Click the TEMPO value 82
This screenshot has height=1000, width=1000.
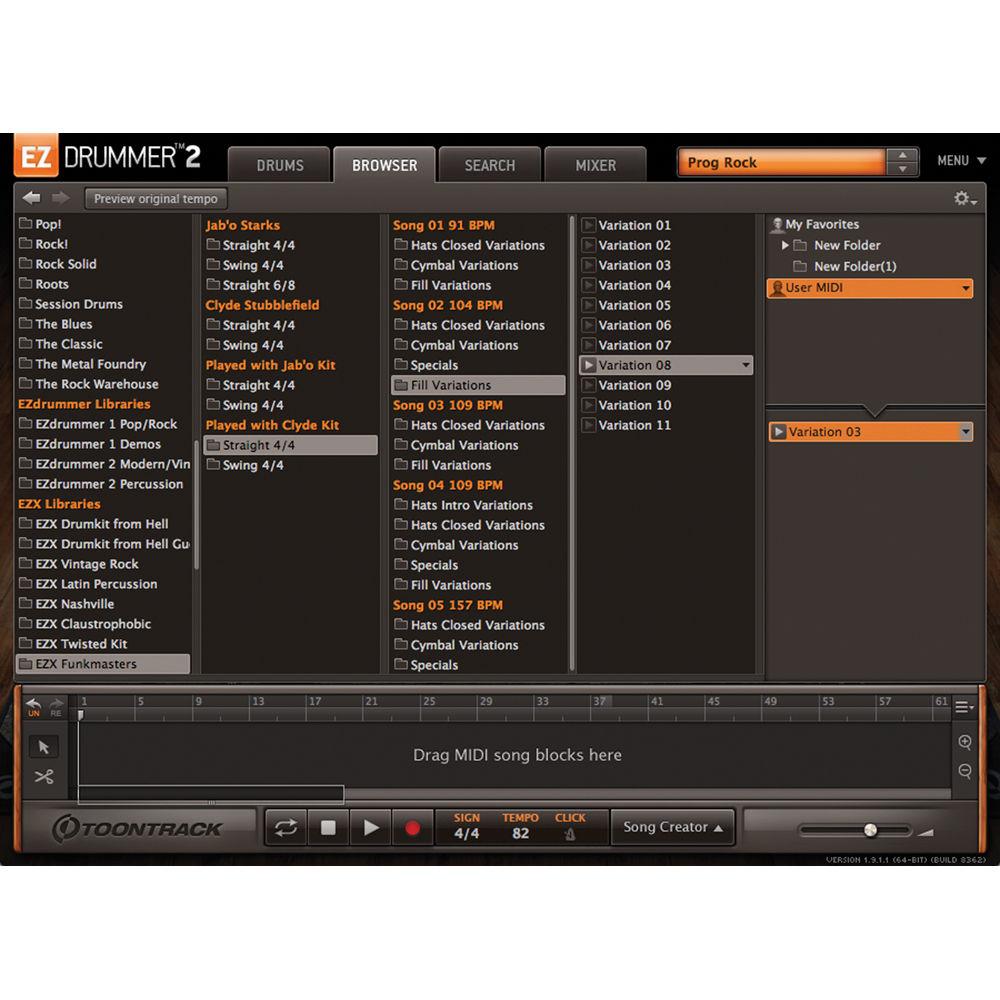520,834
